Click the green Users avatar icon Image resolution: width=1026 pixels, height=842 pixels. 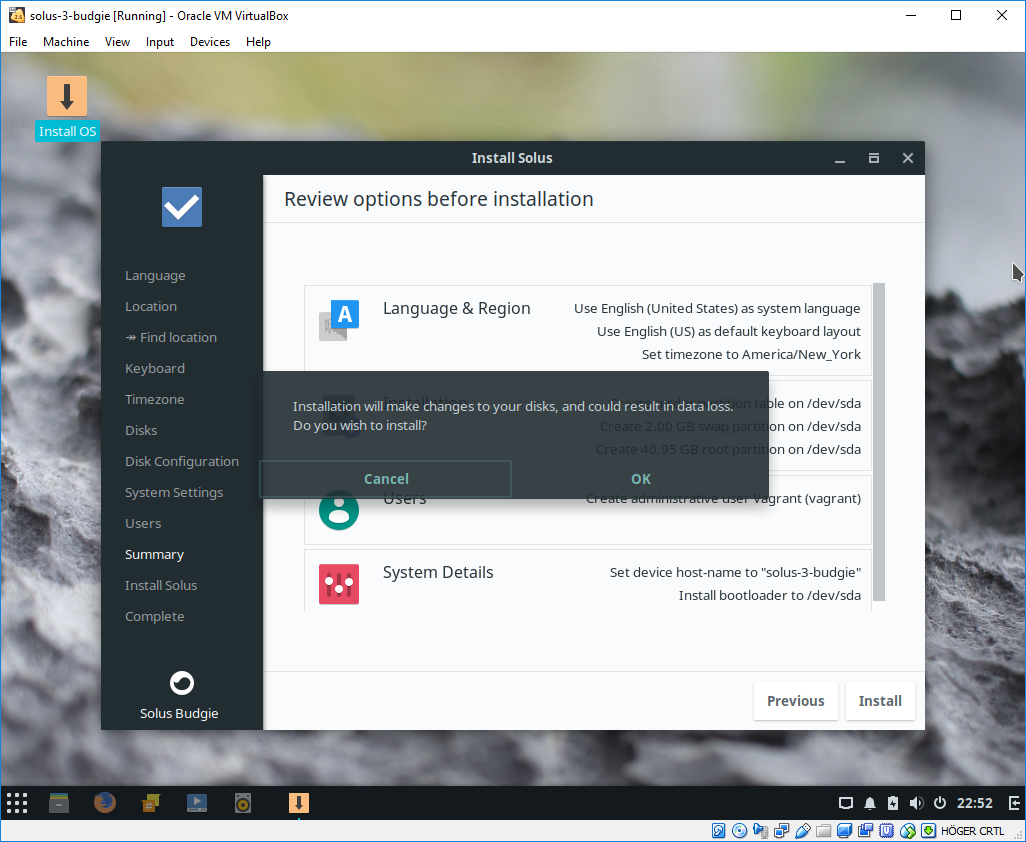tap(339, 510)
